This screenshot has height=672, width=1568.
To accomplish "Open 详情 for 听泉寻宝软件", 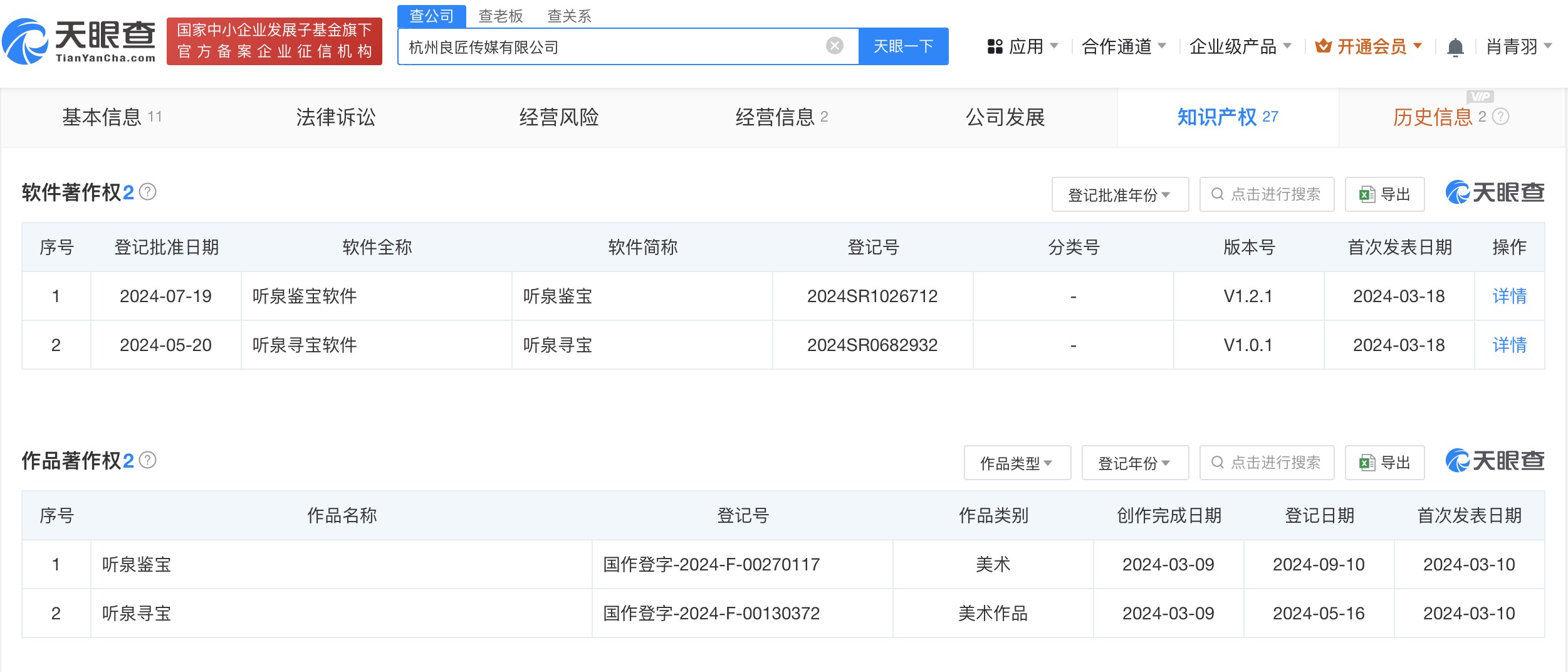I will pos(1509,345).
